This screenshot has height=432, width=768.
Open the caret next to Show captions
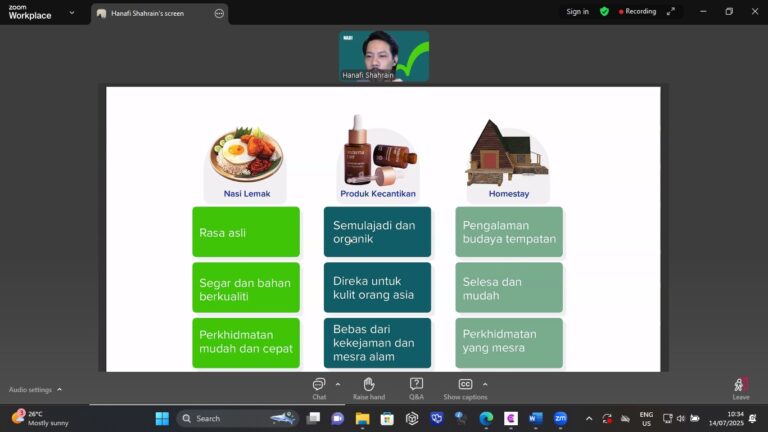(x=485, y=384)
